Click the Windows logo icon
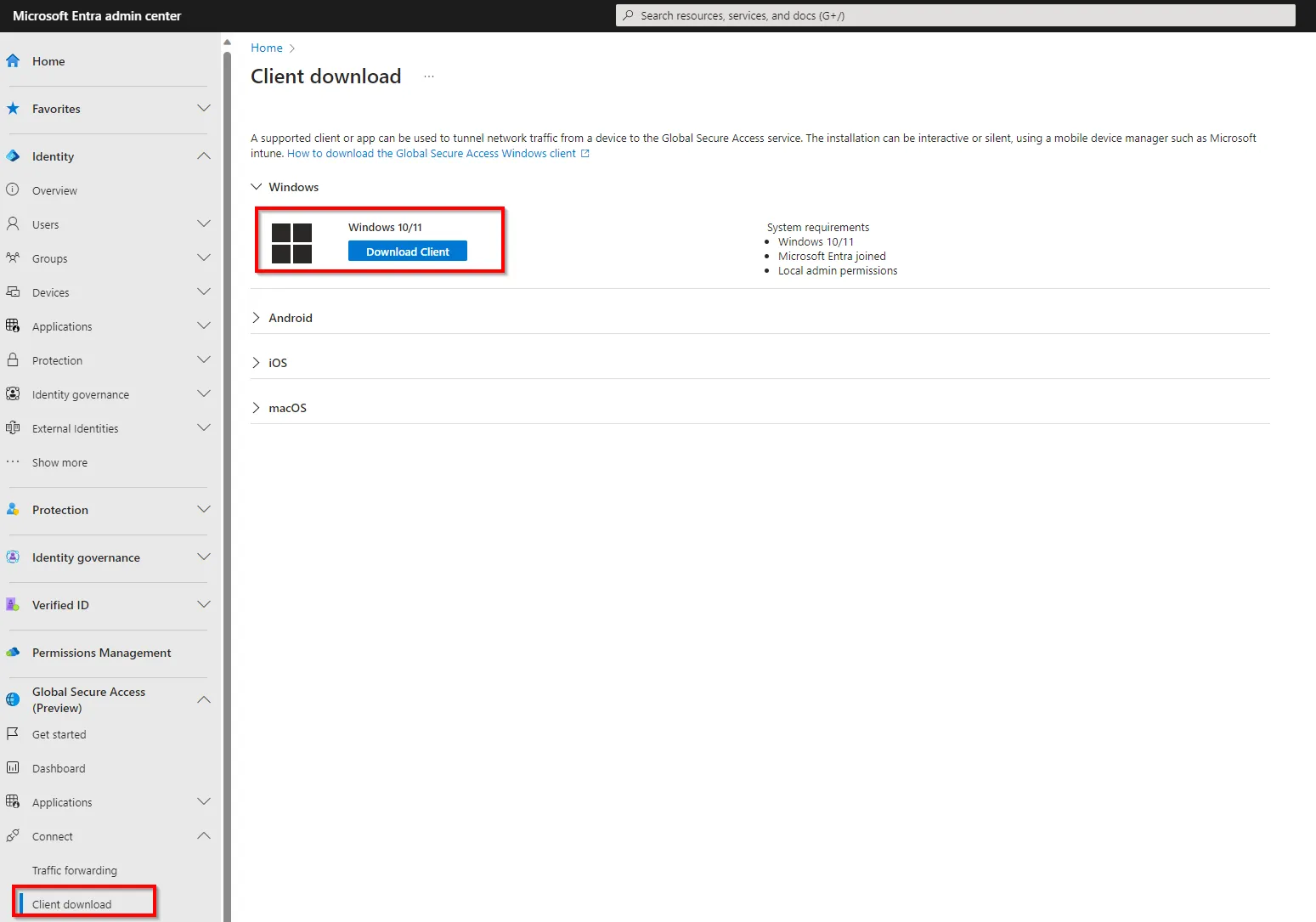The width and height of the screenshot is (1316, 922). [x=291, y=243]
